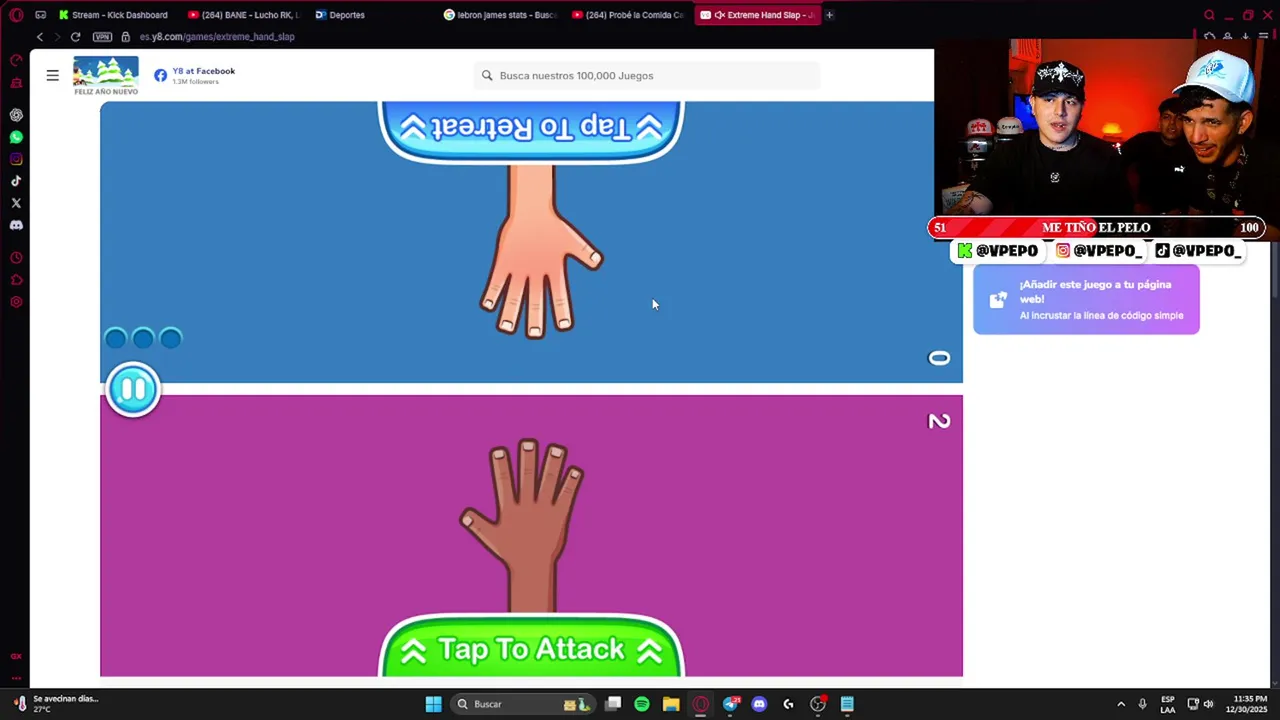Click the microphone tray icon
This screenshot has width=1280, height=720.
(1142, 704)
